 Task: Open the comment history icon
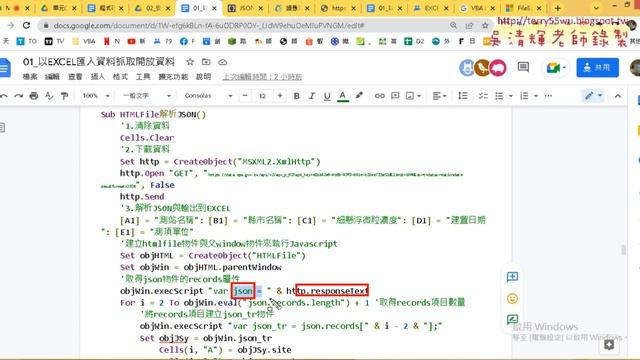tap(523, 67)
